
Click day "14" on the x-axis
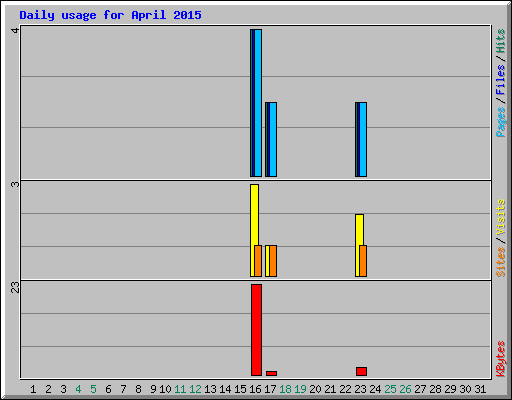point(225,389)
